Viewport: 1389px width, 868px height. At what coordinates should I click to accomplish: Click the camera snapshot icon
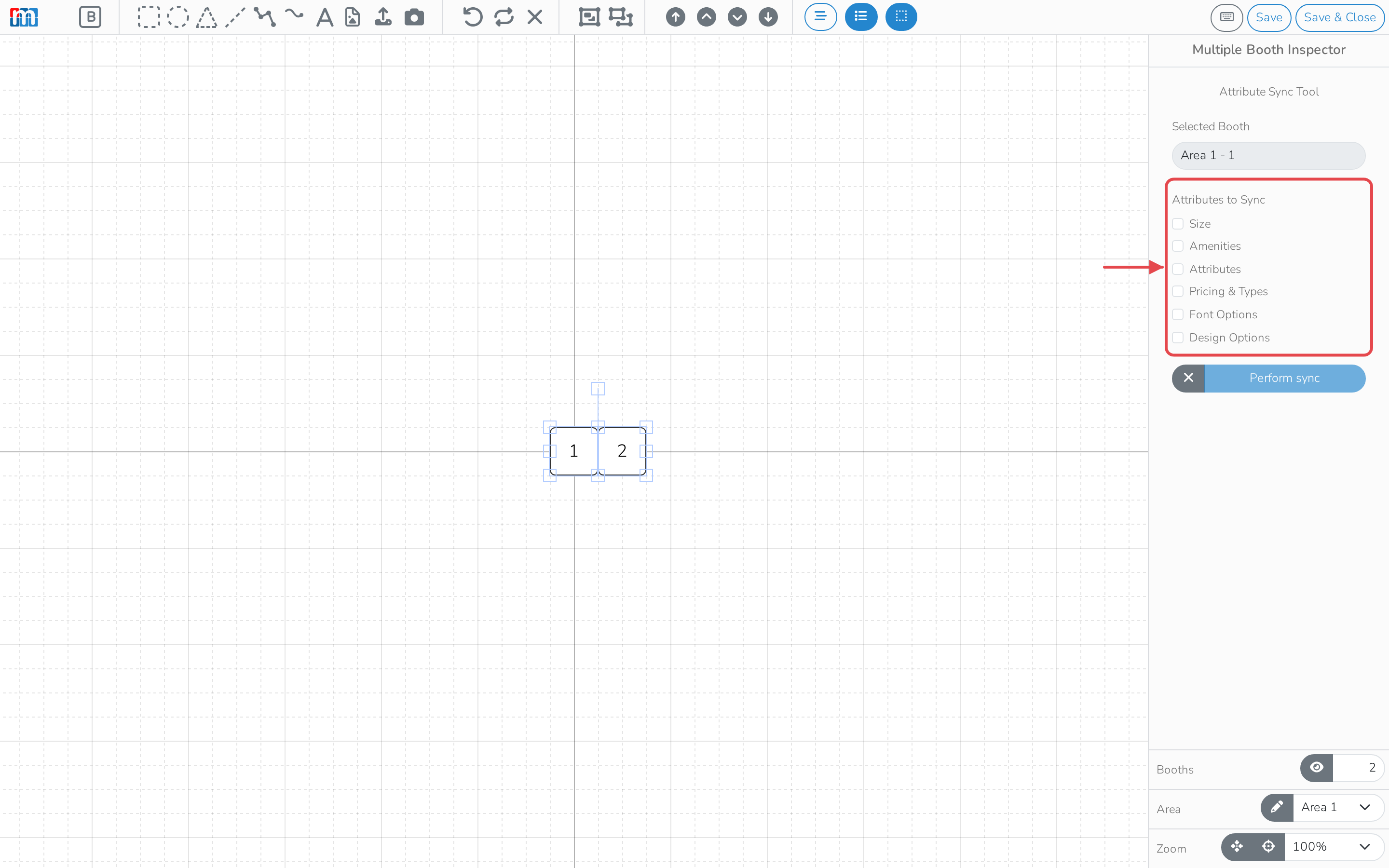(414, 17)
